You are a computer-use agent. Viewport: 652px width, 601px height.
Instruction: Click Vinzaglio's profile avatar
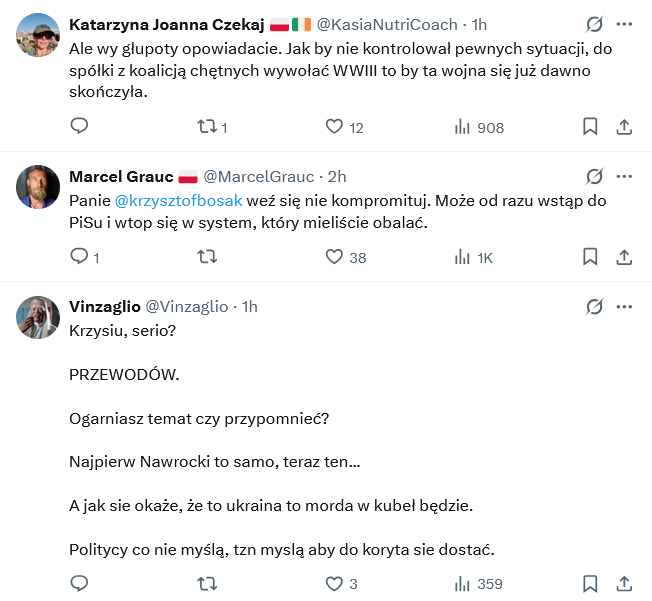click(39, 317)
